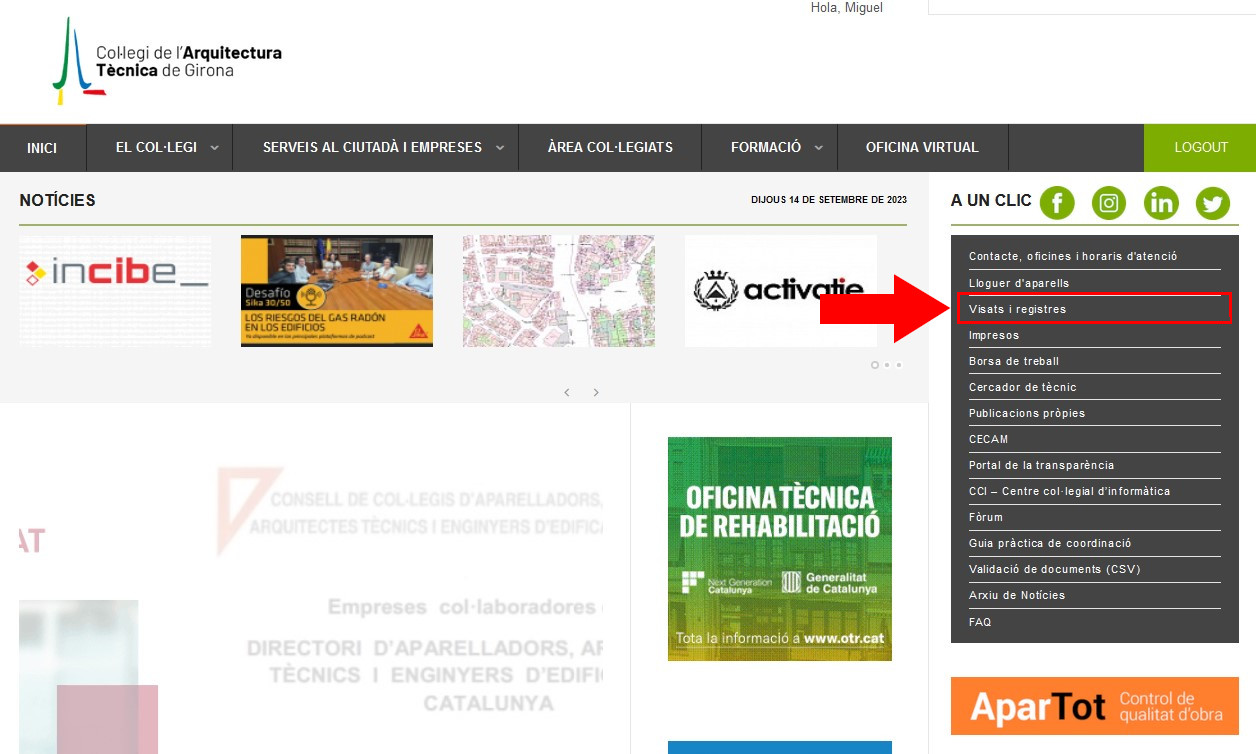Click the Notícies section heading
Viewport: 1256px width, 754px height.
(x=57, y=200)
